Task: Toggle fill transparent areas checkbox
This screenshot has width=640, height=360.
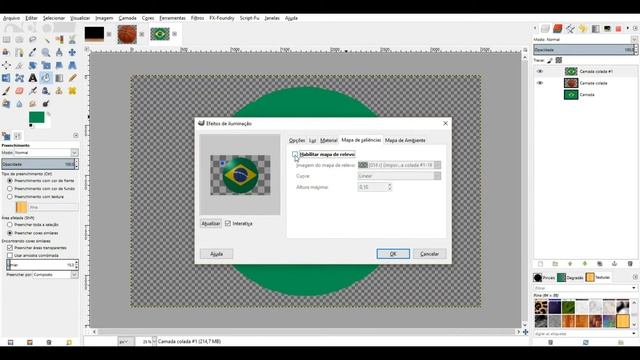Action: [x=10, y=248]
